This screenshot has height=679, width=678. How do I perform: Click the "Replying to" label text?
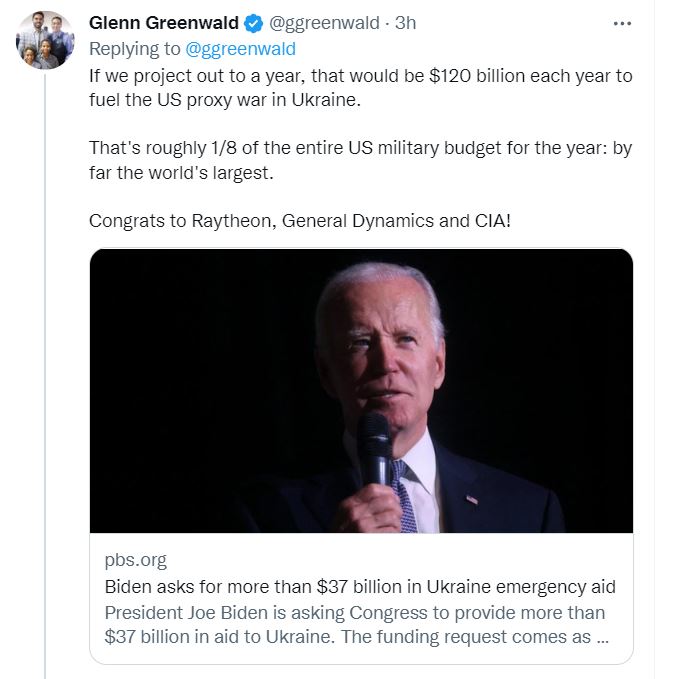point(135,48)
